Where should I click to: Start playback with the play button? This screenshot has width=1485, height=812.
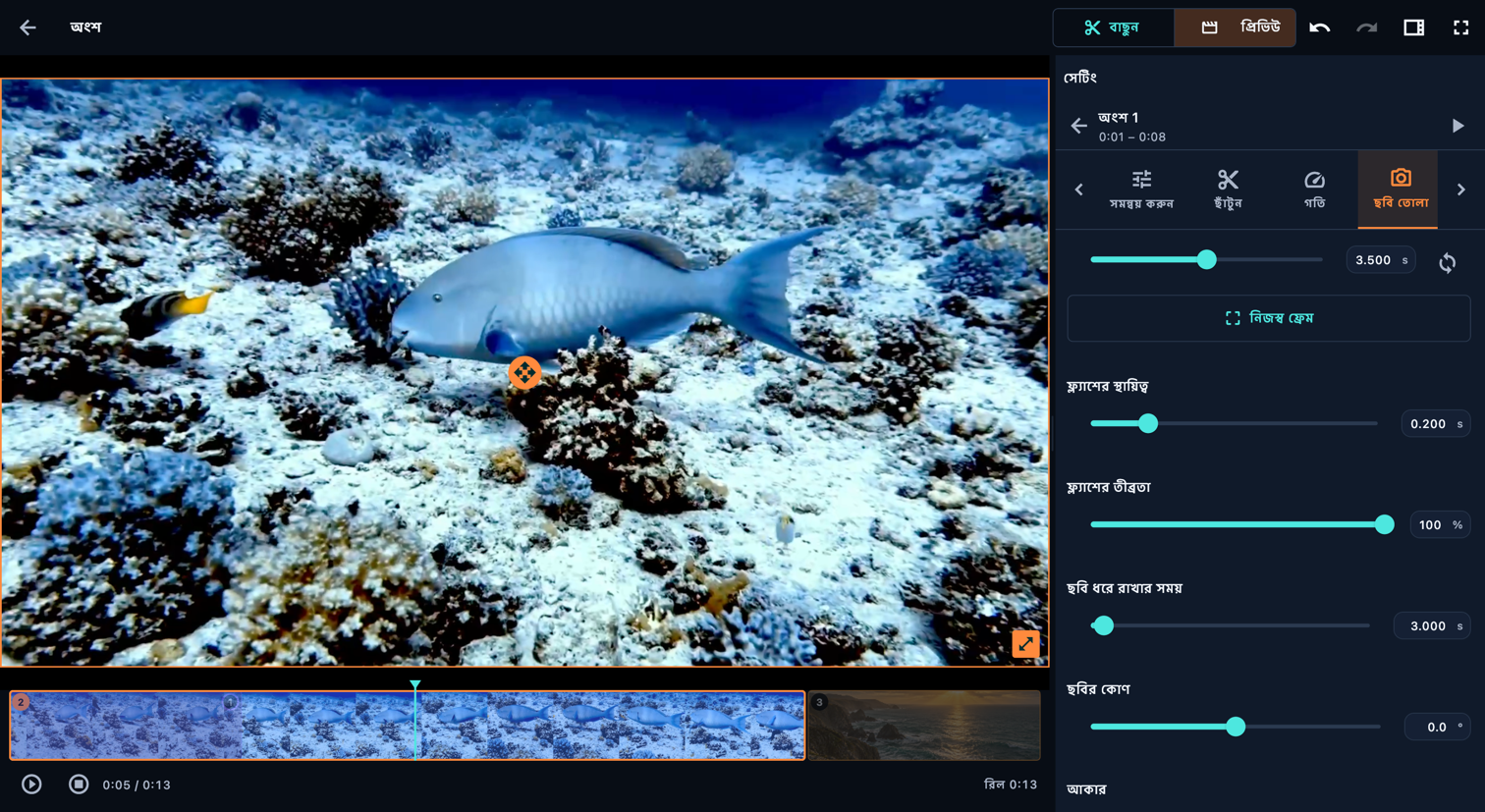point(31,785)
